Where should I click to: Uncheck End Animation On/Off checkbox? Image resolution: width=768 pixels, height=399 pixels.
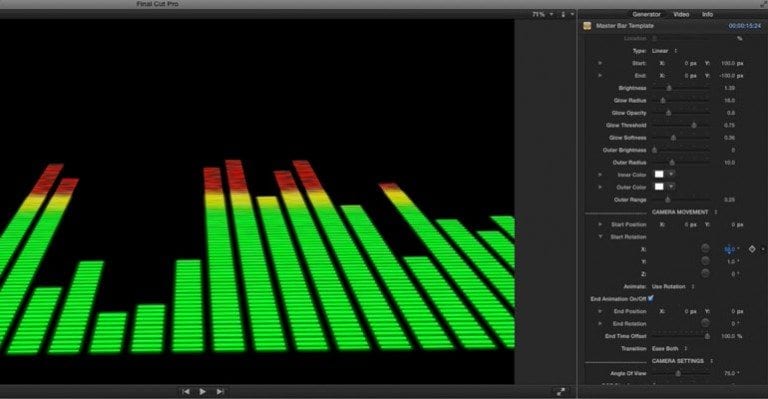[651, 298]
